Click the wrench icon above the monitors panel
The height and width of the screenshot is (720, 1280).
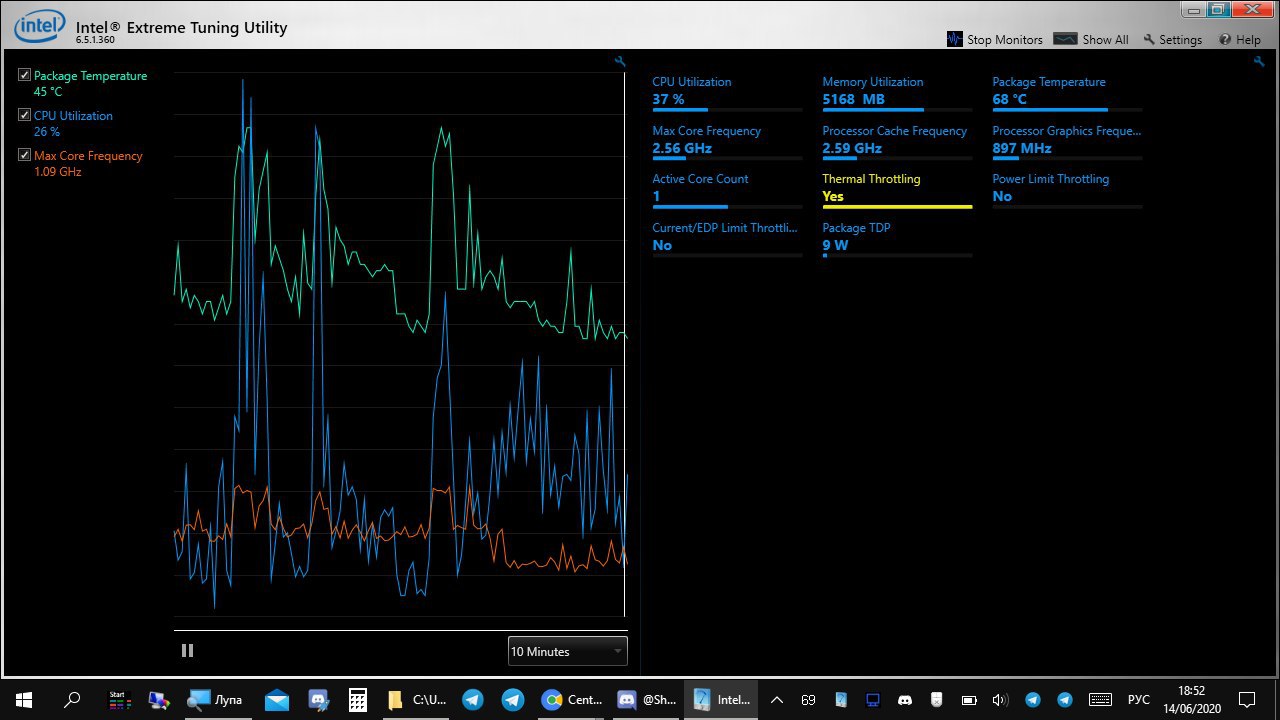[x=1259, y=62]
